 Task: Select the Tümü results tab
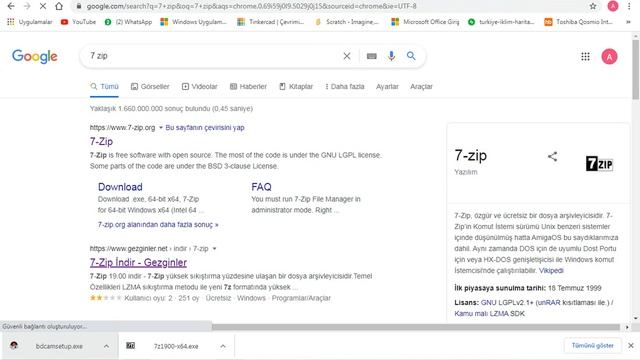(x=104, y=87)
